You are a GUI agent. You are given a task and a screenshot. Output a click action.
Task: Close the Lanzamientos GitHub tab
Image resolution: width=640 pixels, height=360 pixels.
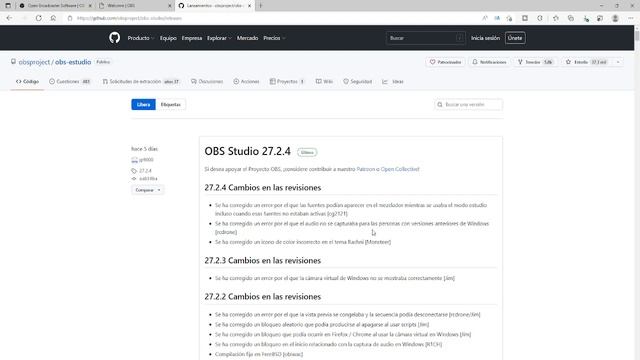[x=249, y=6]
